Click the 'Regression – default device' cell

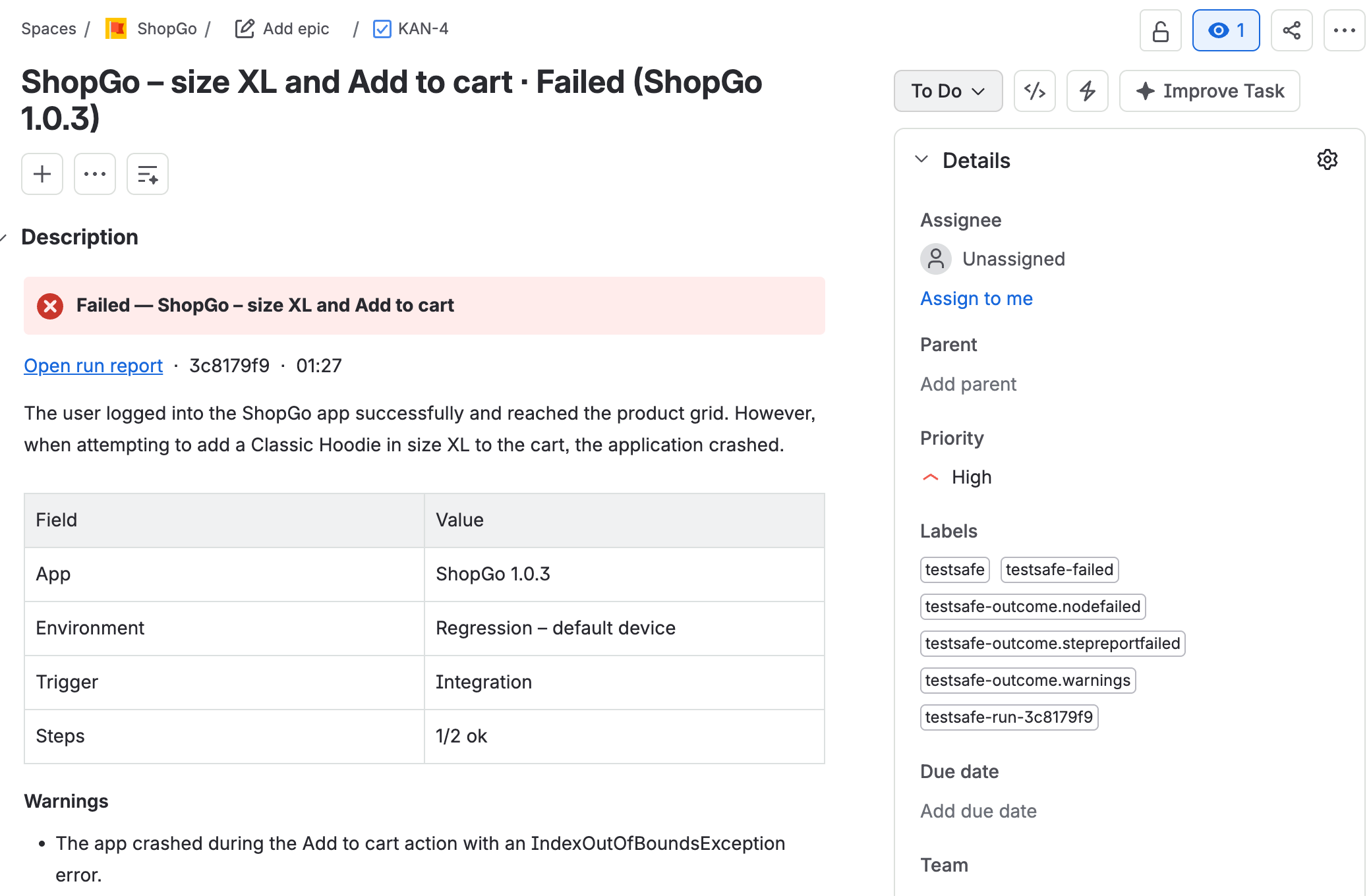(x=624, y=629)
